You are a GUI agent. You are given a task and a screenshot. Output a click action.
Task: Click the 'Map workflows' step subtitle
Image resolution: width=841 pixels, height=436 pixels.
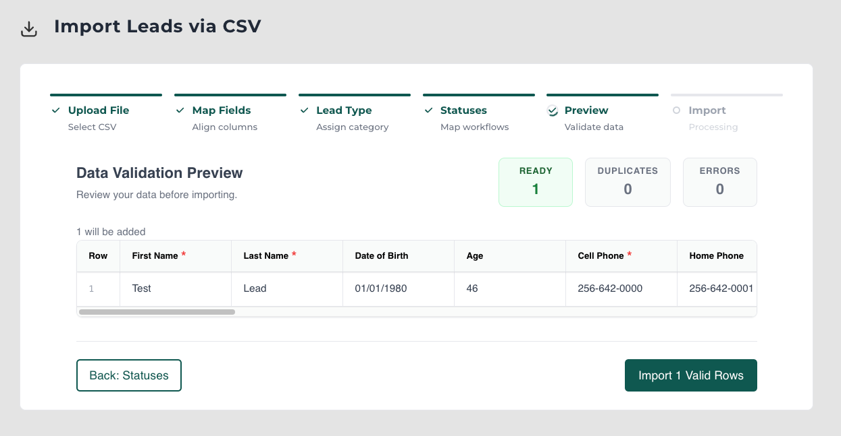click(475, 127)
